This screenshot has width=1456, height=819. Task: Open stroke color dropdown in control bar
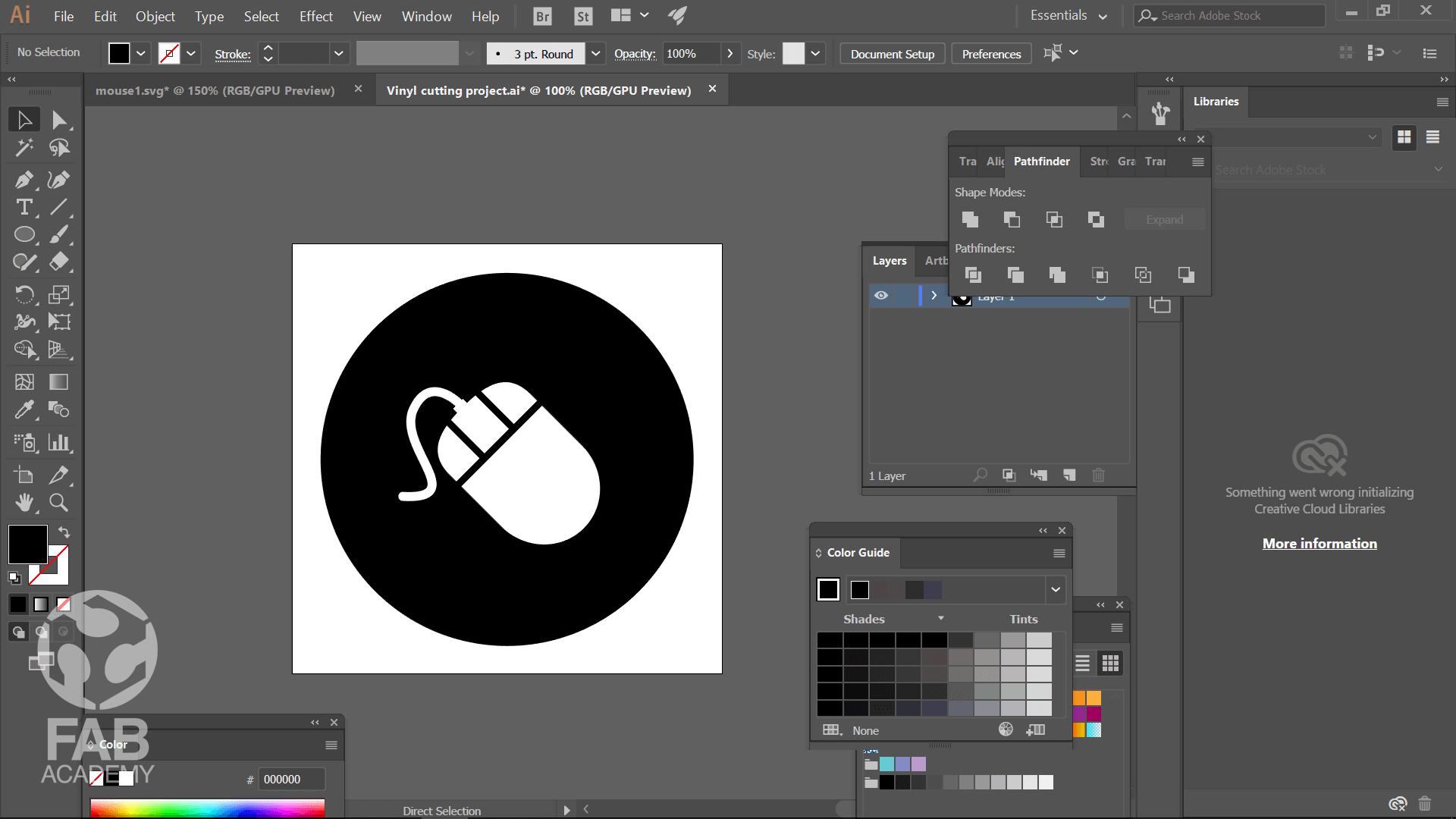[x=191, y=54]
